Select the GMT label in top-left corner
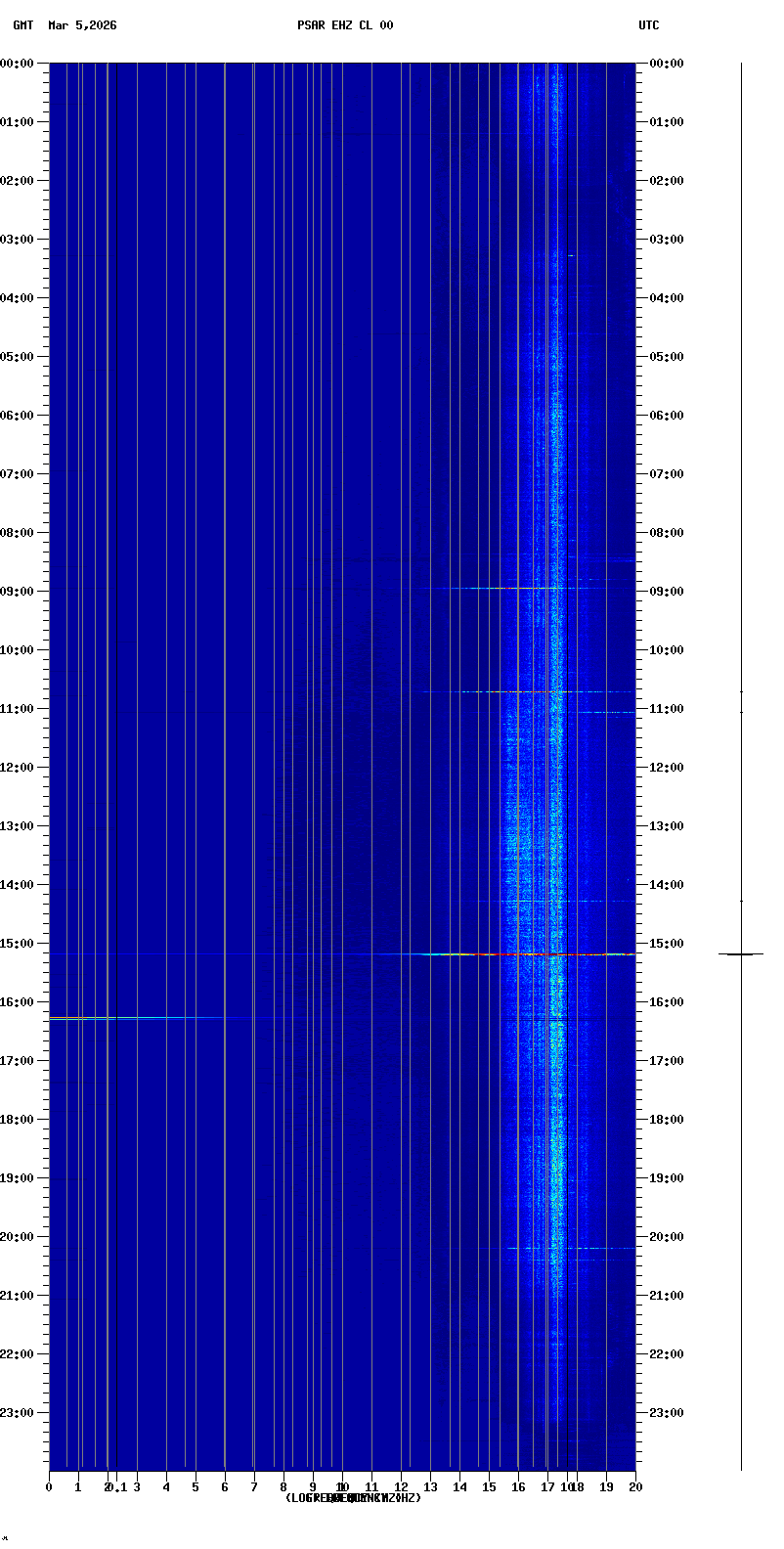Viewport: 784px width, 1549px height. 22,25
